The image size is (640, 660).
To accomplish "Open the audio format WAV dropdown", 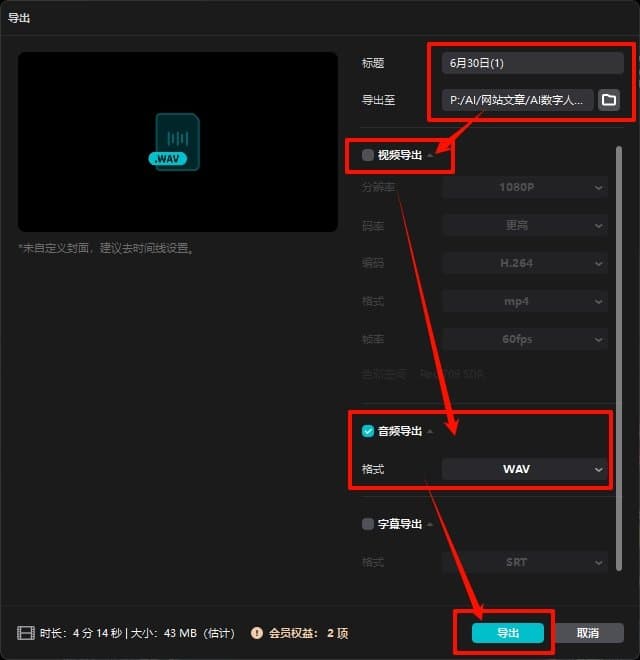I will click(x=524, y=469).
